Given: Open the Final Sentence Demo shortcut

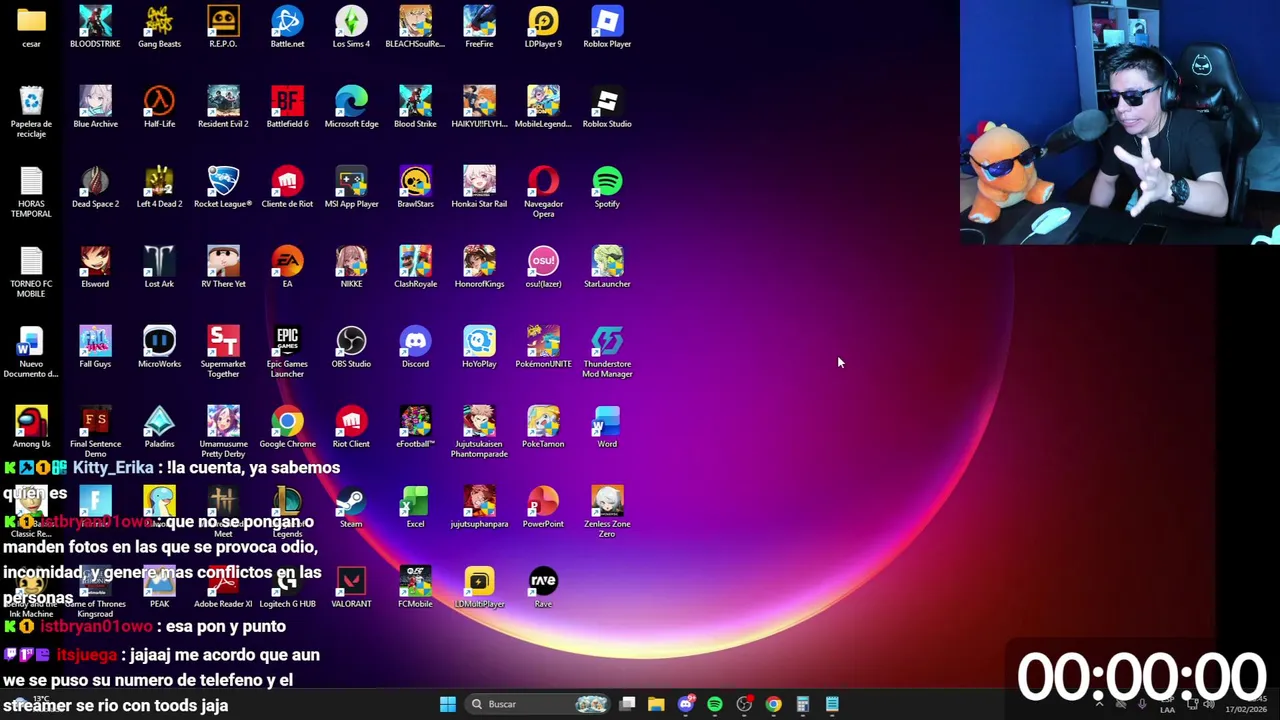Looking at the screenshot, I should click(95, 431).
